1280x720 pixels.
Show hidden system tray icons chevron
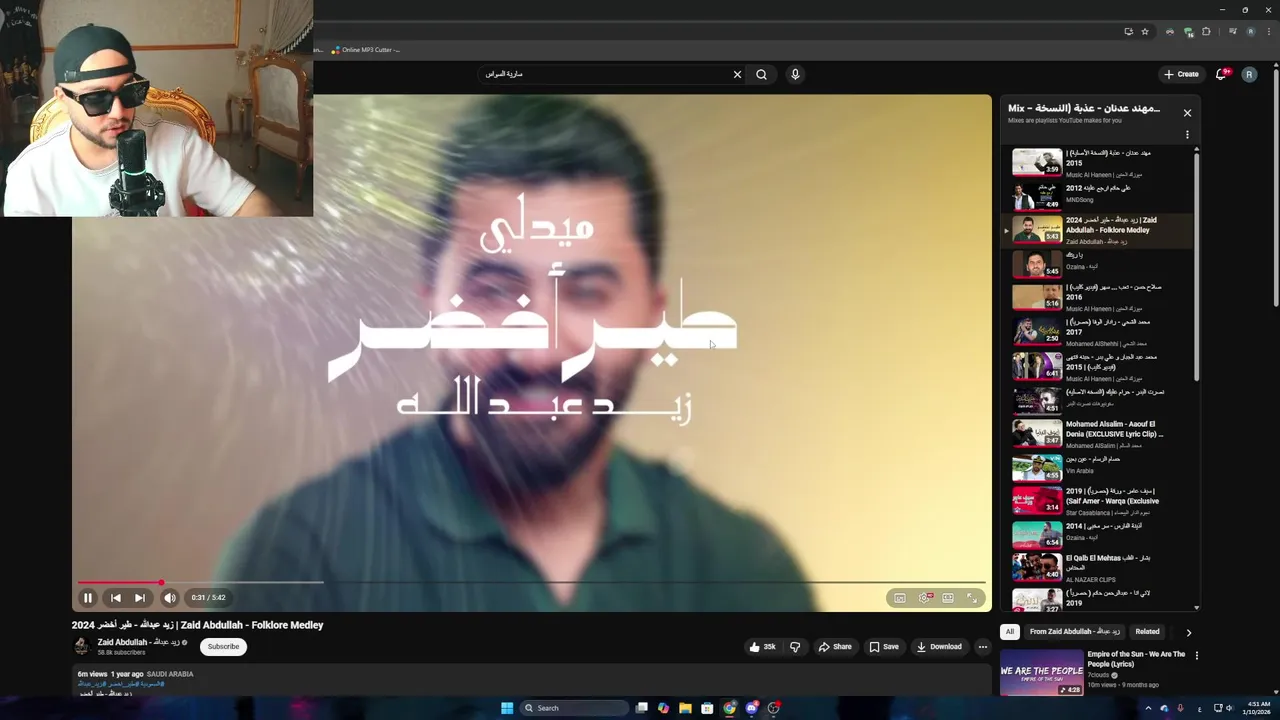1148,708
